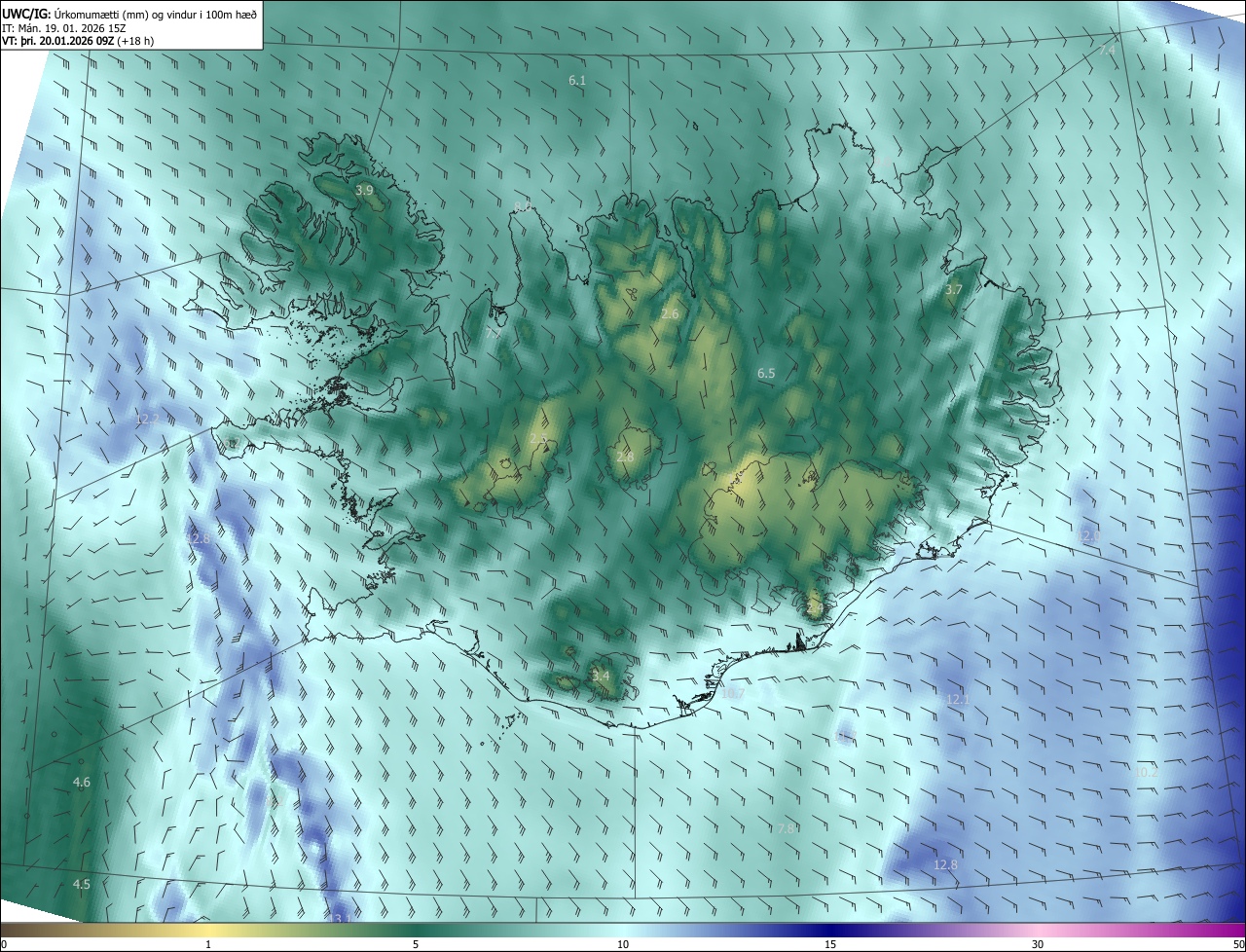1246x952 pixels.
Task: Click the UWC/IG Úrkomumætti map title
Action: (129, 14)
